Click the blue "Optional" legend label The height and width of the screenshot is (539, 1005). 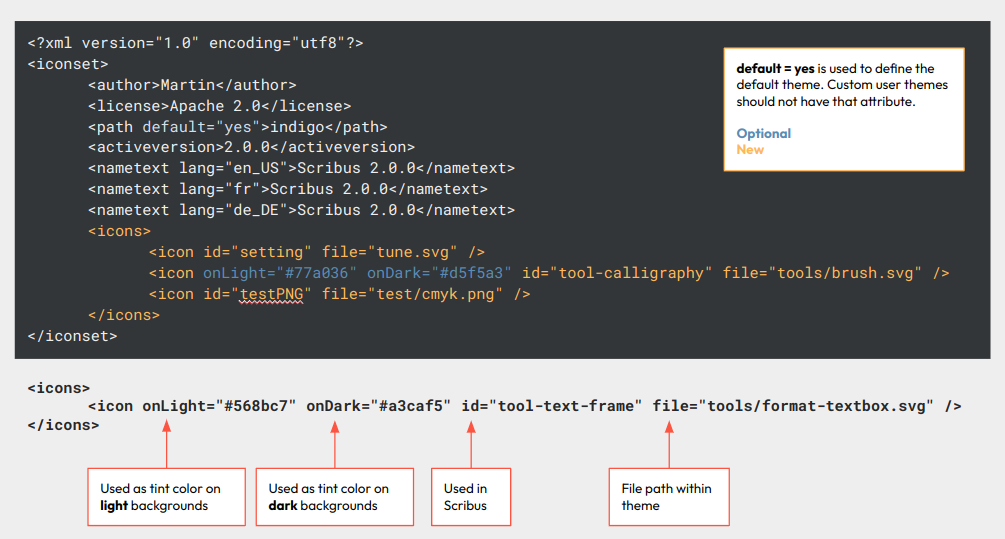tap(763, 133)
